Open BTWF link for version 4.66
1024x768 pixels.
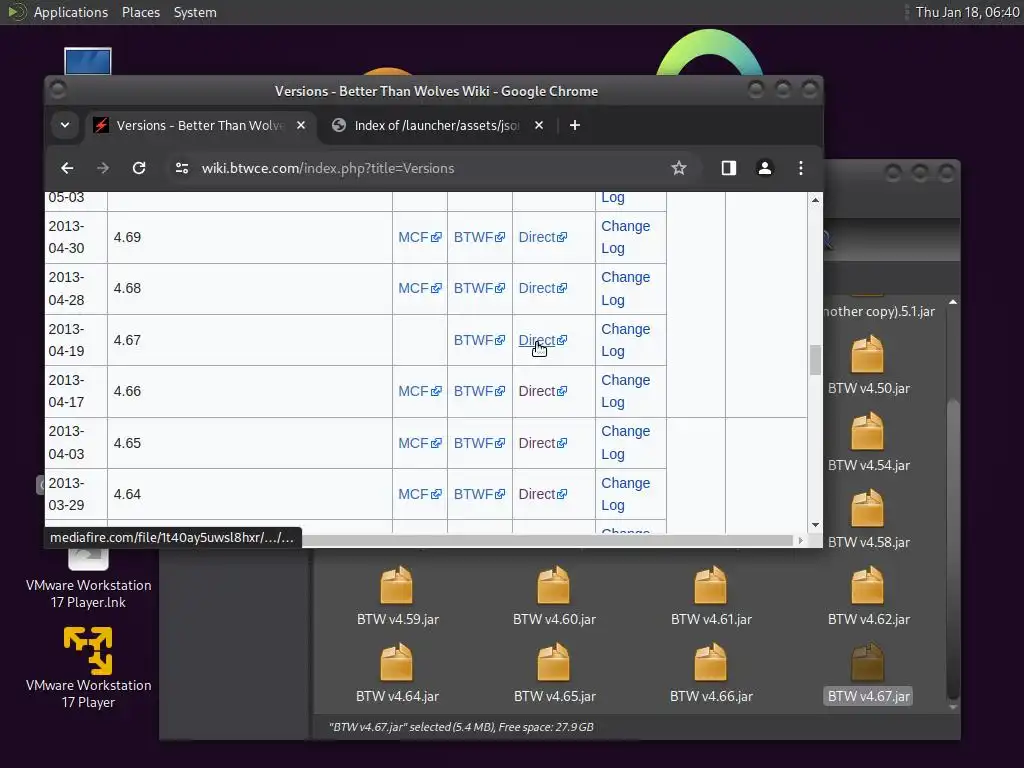coord(479,391)
